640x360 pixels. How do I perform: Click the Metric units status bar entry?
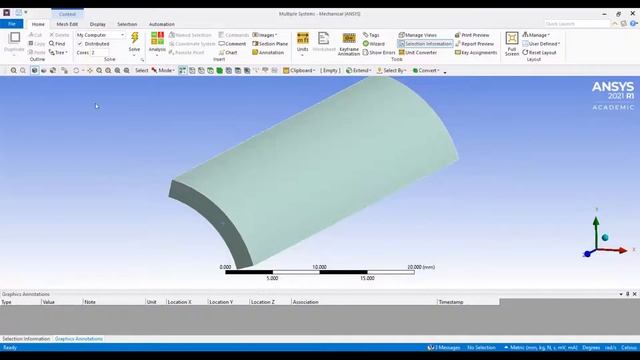[541, 348]
